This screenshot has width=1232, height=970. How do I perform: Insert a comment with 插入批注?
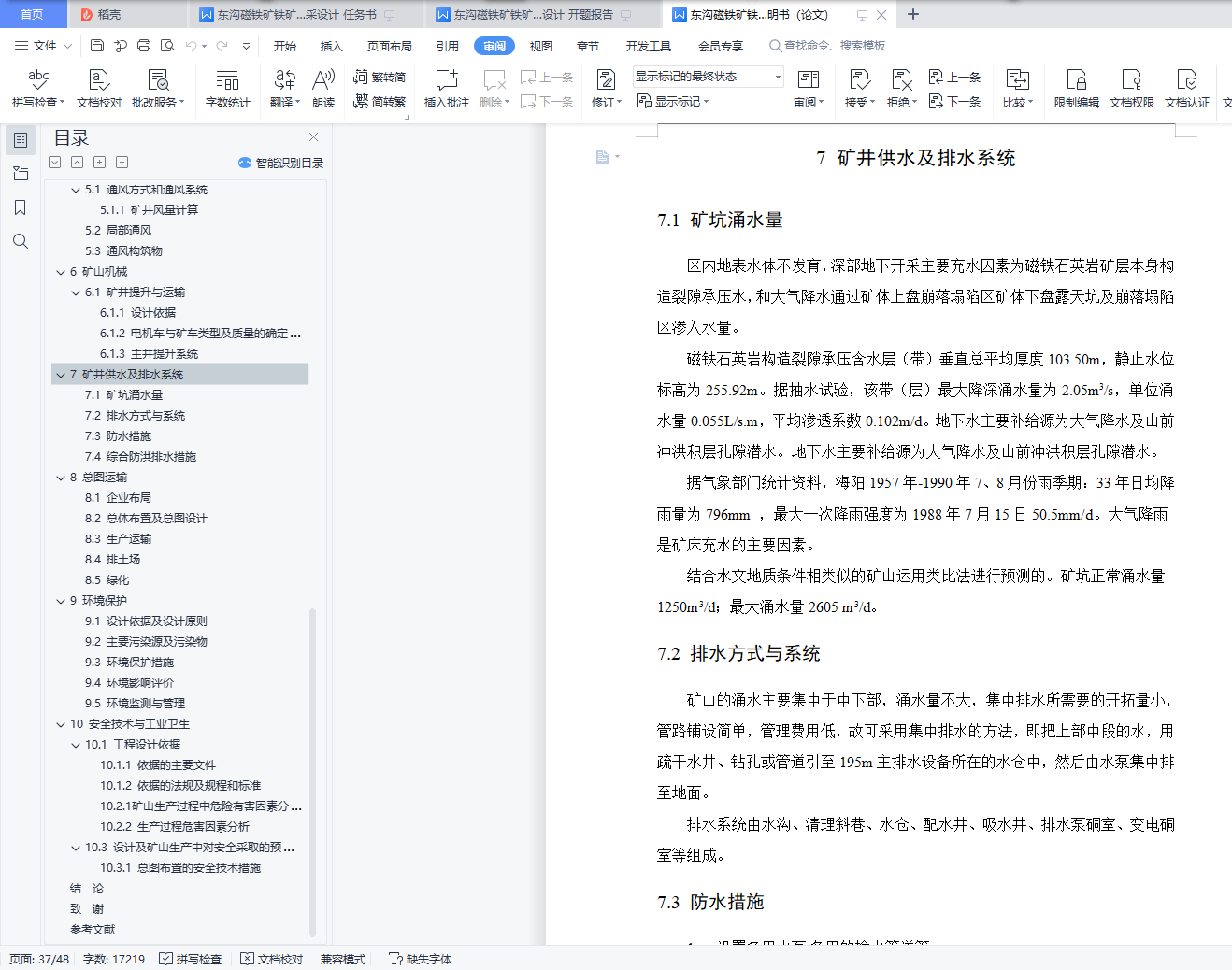(447, 88)
